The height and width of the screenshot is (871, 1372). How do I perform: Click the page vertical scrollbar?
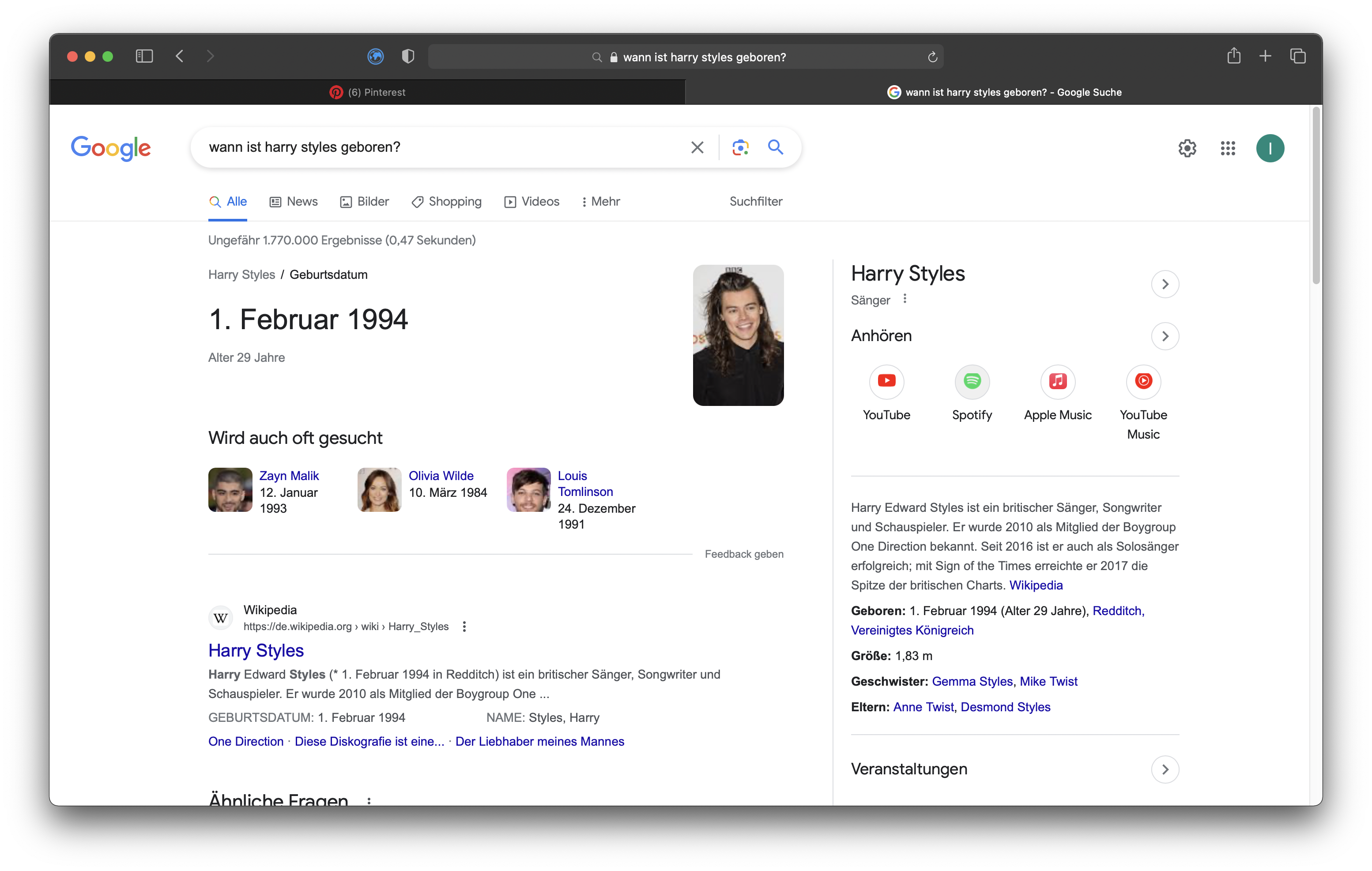tap(1315, 195)
